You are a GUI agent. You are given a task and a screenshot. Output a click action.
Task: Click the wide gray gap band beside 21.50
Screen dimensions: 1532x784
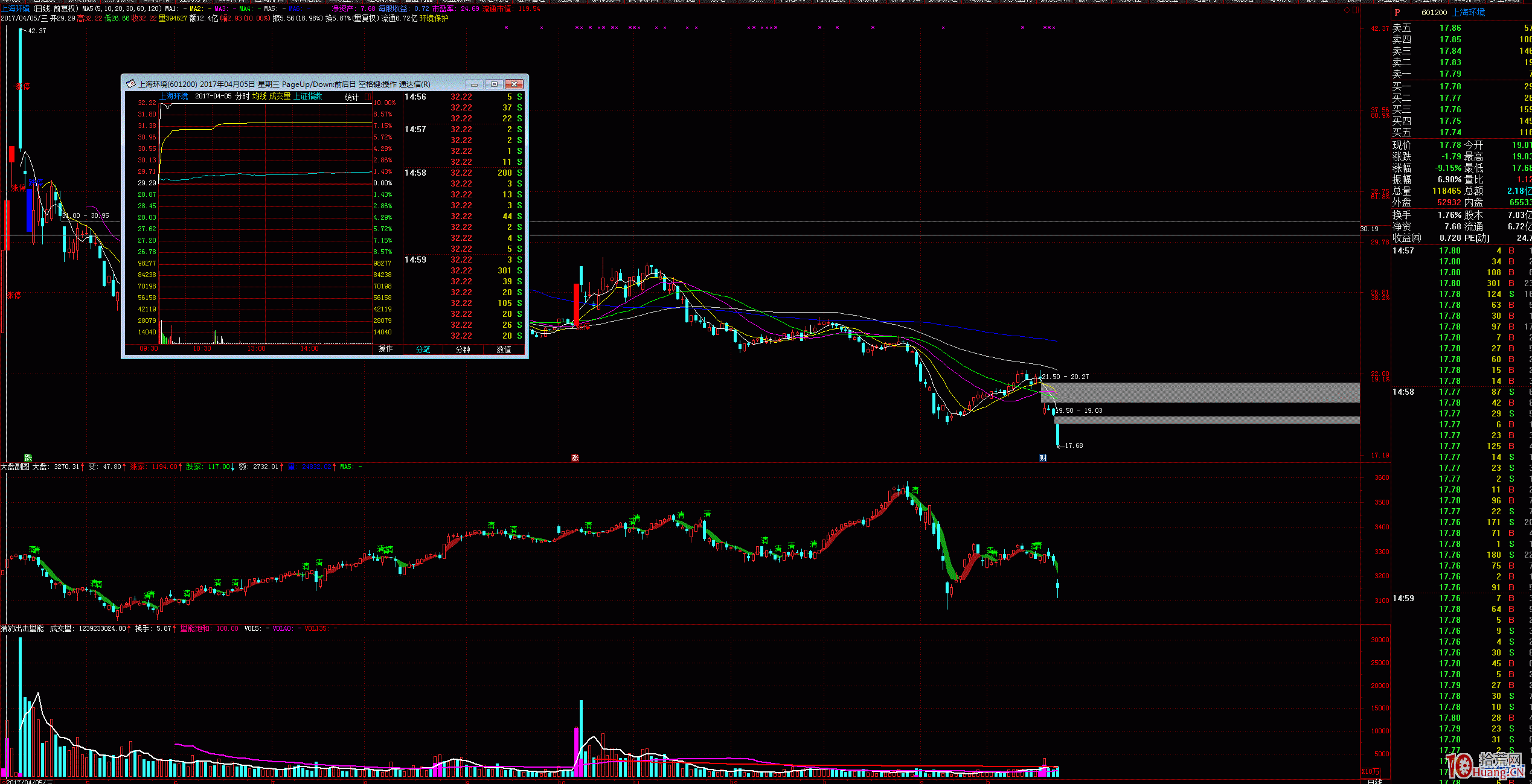[x=1200, y=392]
